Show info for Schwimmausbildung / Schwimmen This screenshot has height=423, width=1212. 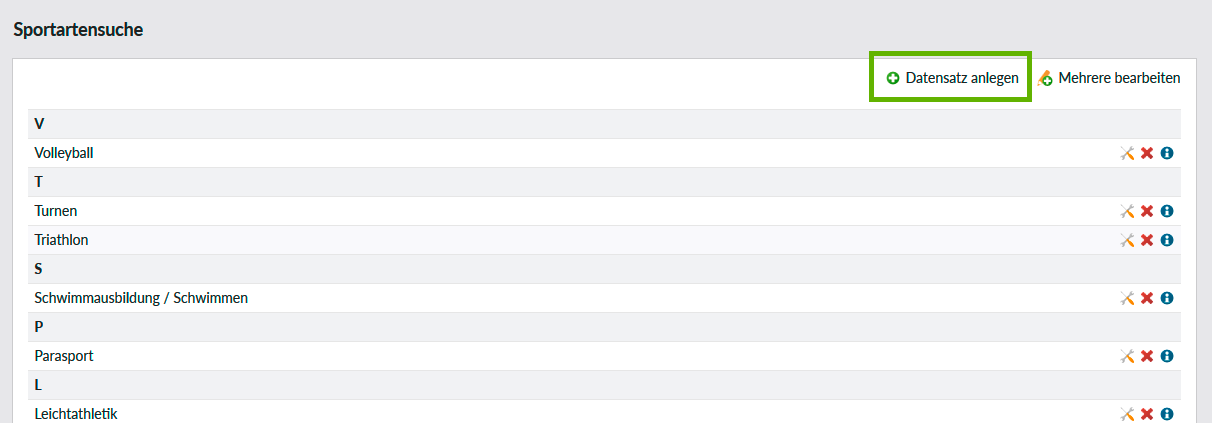[1166, 299]
